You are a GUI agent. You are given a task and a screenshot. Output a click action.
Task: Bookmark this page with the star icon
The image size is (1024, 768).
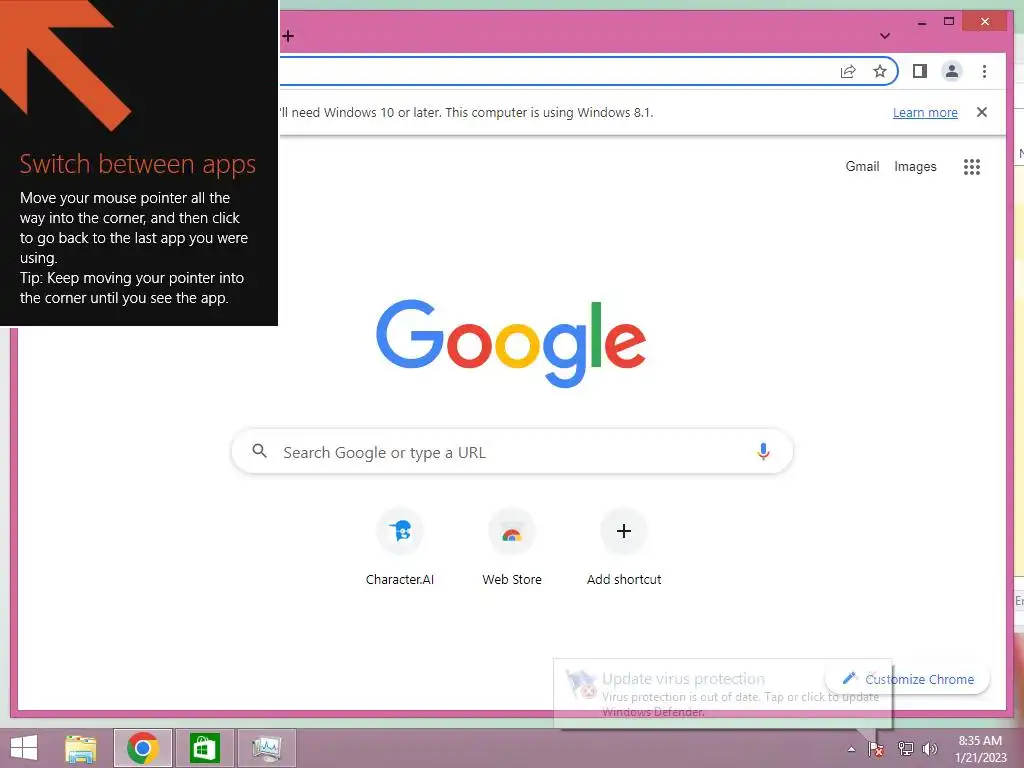880,71
